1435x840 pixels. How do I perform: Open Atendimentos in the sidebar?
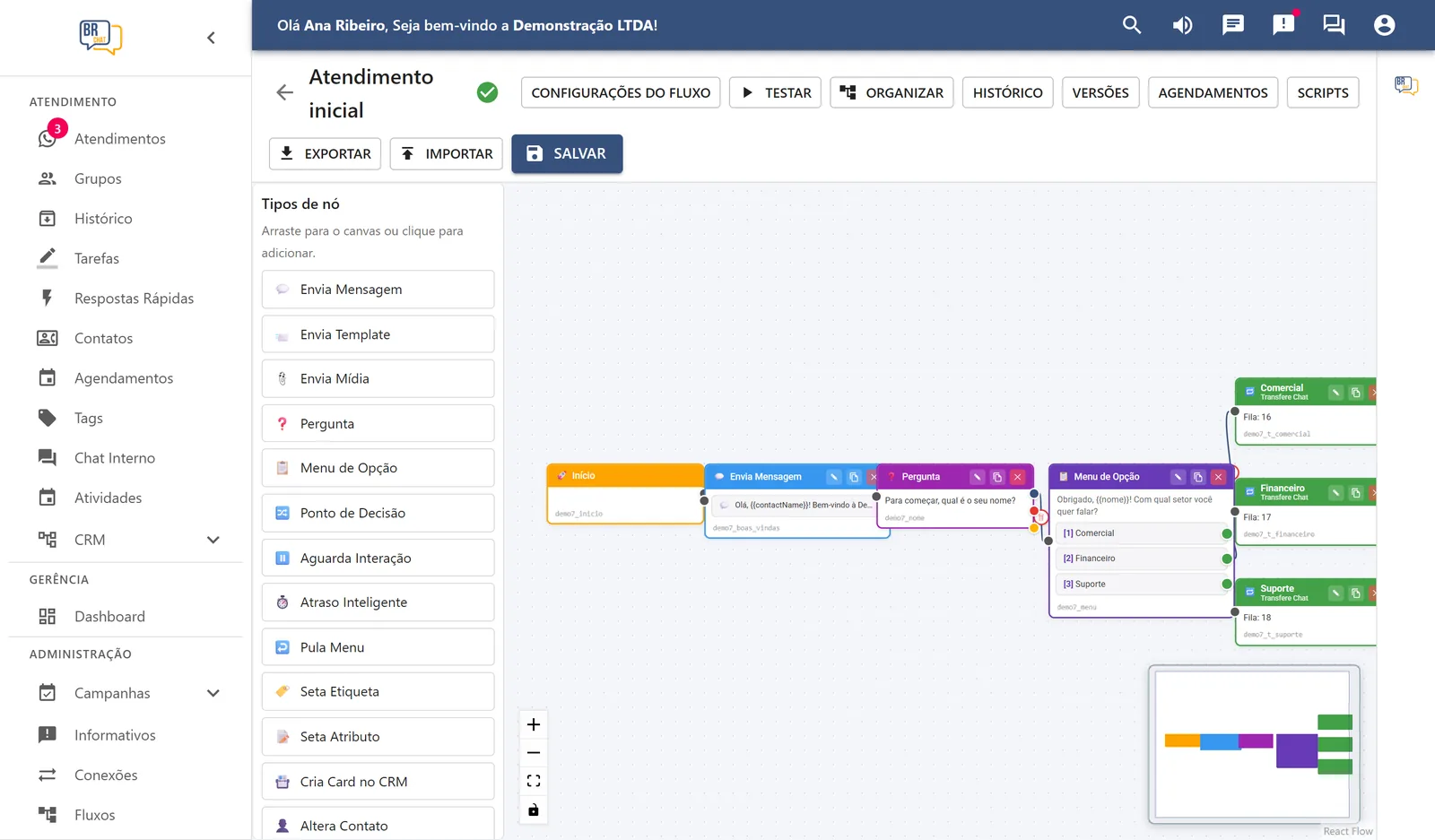(120, 139)
